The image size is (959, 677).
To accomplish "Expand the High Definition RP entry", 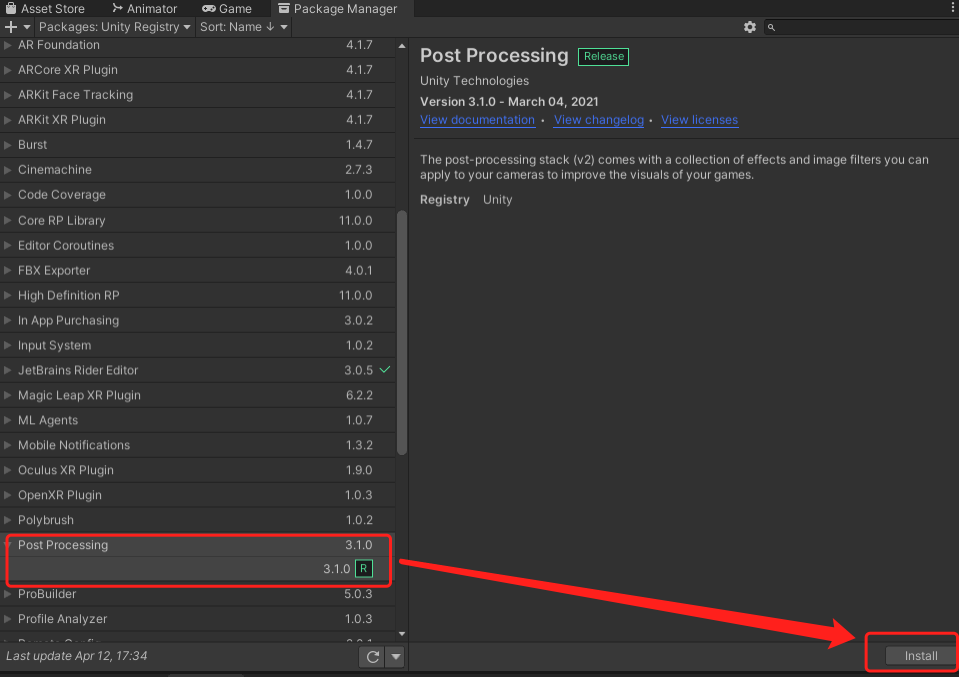I will 7,295.
